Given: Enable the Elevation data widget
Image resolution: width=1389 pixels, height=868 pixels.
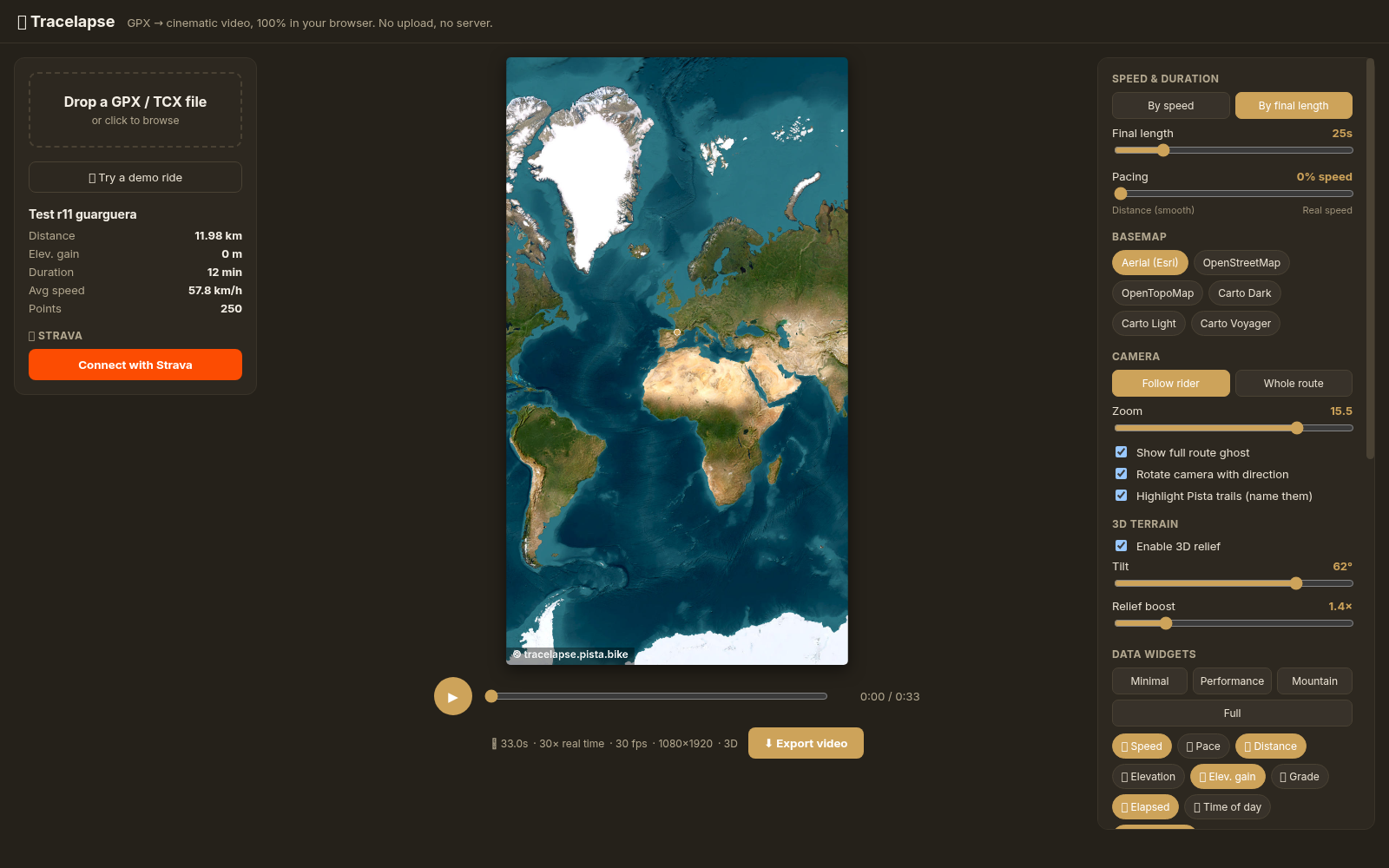Looking at the screenshot, I should [1149, 777].
